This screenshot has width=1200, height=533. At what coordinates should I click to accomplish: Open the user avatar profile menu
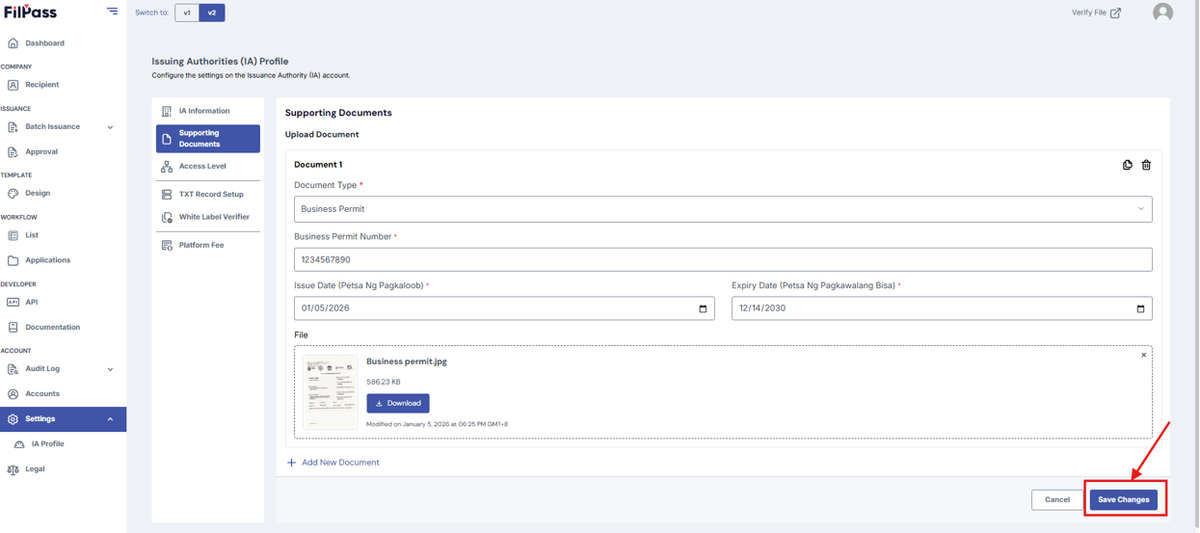(x=1162, y=12)
